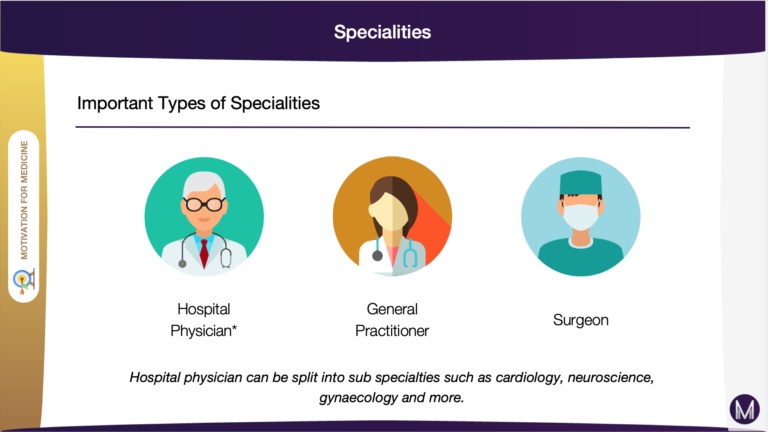Click the Specialities title in header
768x432 pixels.
(x=383, y=32)
